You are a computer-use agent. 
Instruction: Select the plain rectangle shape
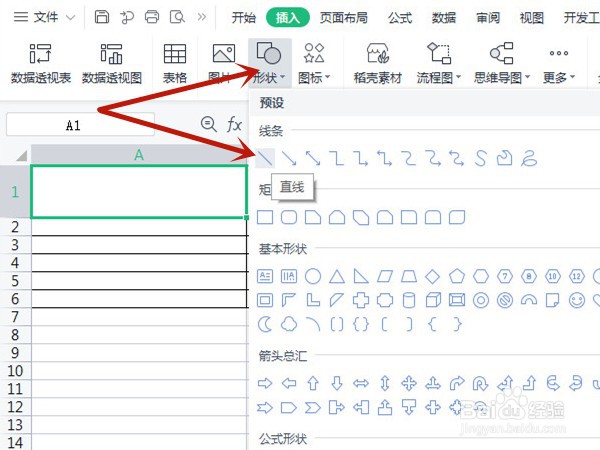265,217
